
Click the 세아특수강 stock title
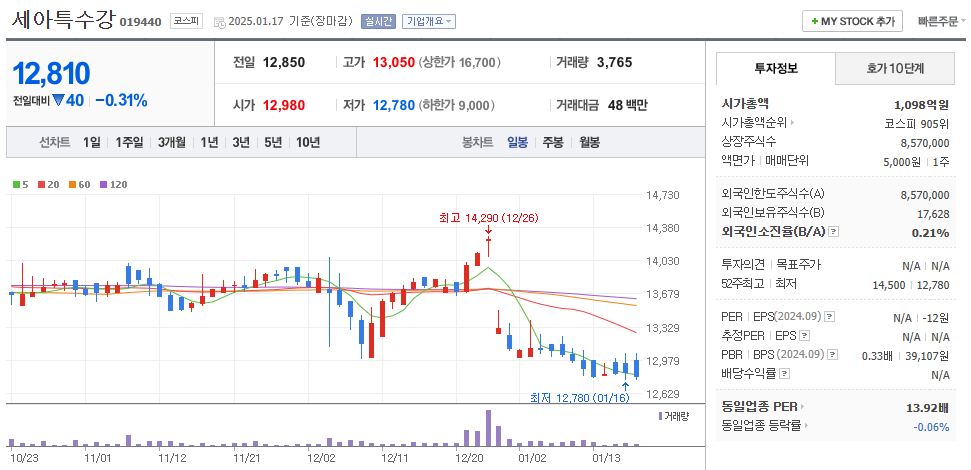point(63,19)
